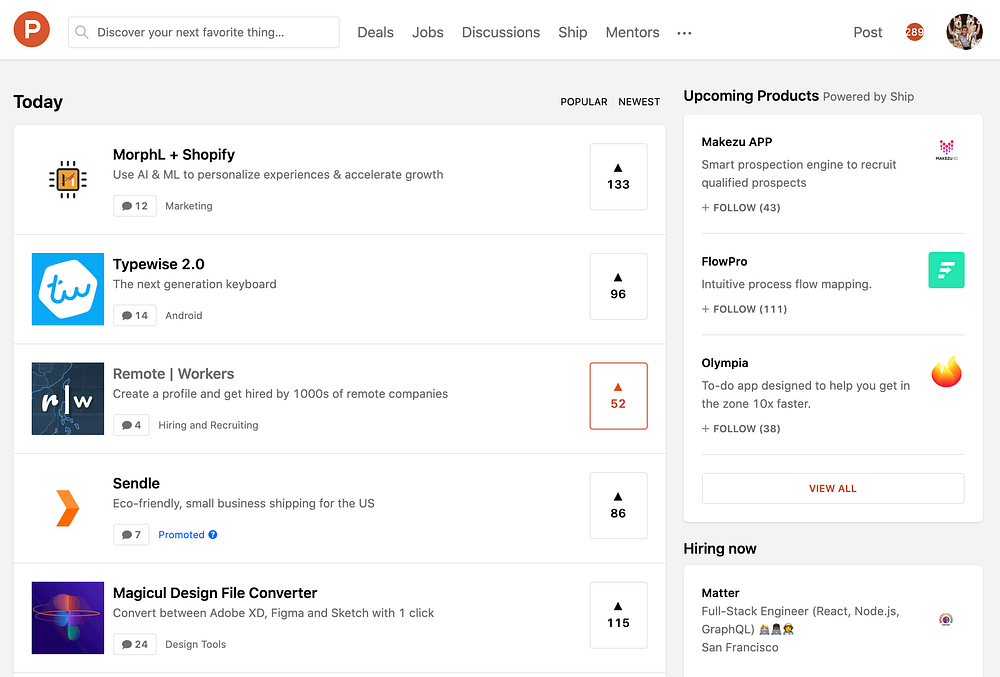
Task: Open the Promoted info question mark icon
Action: tap(212, 535)
